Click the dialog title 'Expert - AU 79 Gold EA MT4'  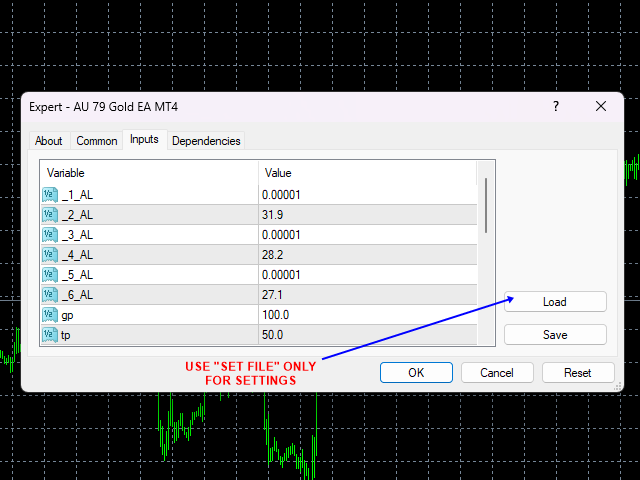coord(104,107)
